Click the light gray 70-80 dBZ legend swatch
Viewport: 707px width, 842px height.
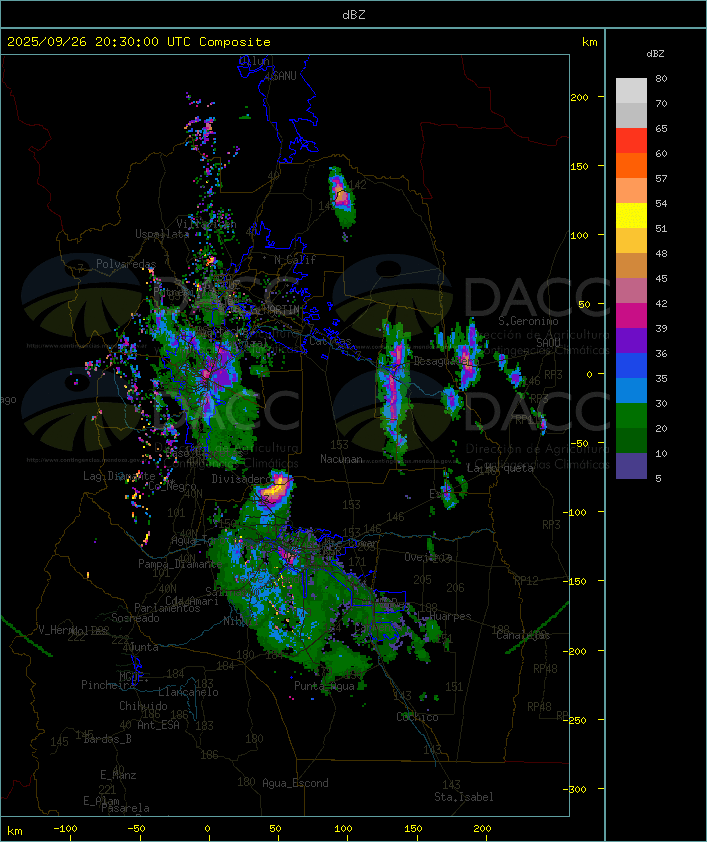click(x=631, y=90)
